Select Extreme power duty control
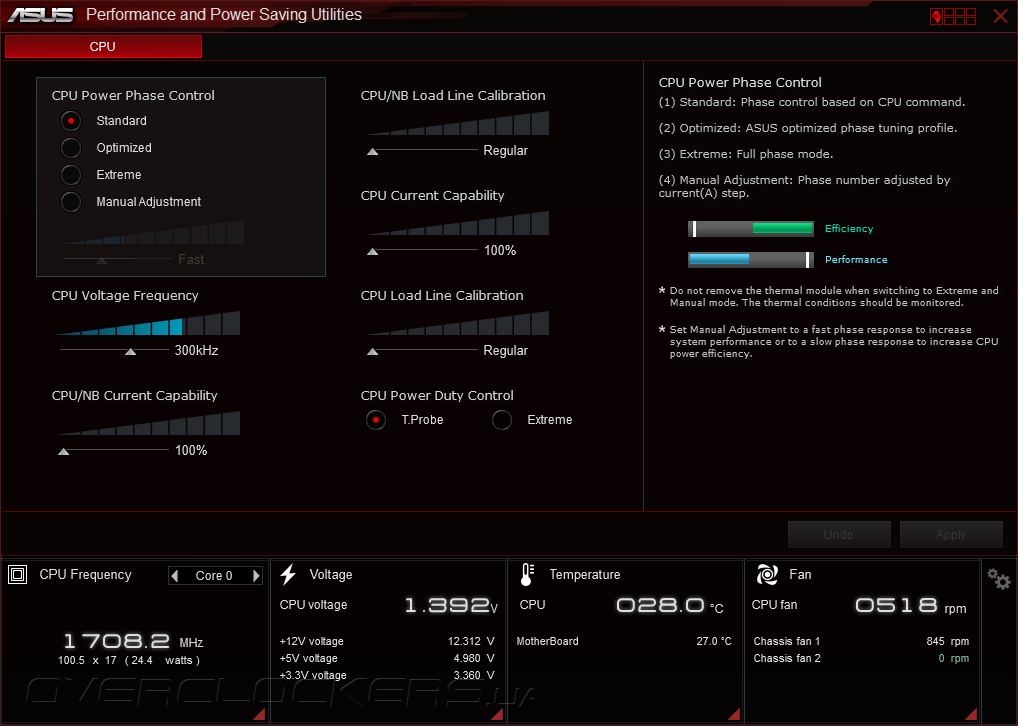The height and width of the screenshot is (726, 1018). pos(502,420)
